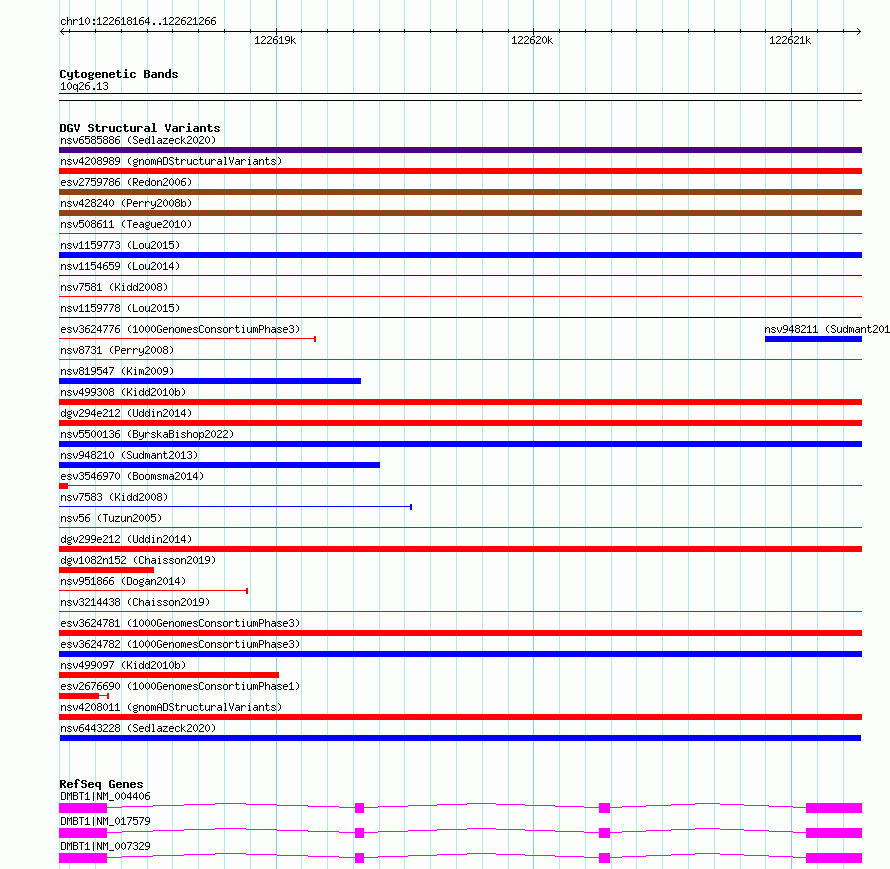This screenshot has width=890, height=869.
Task: Click the first exon of DMBT1|NM_004406
Action: (83, 808)
